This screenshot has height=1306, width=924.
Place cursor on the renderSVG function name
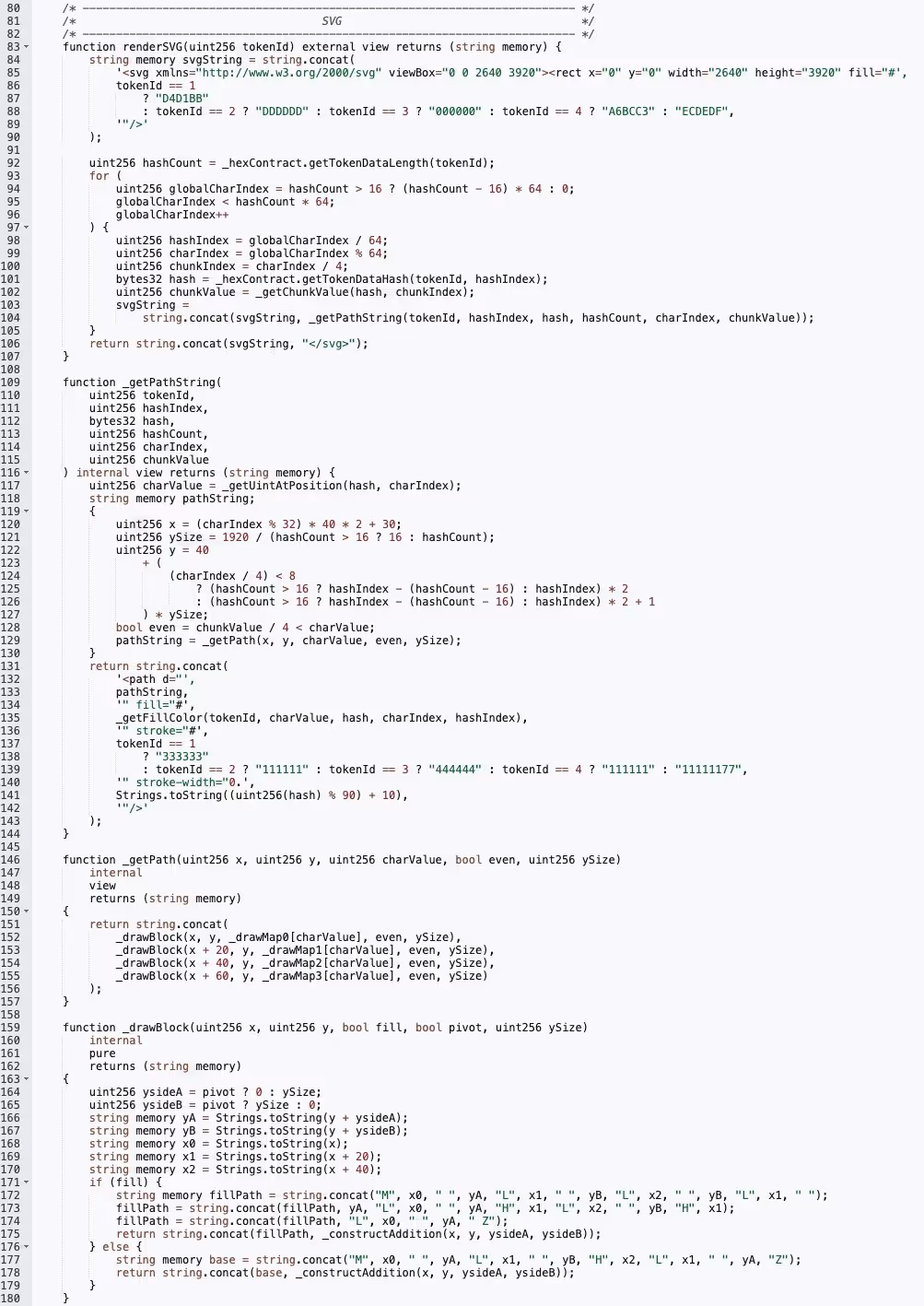click(x=156, y=47)
